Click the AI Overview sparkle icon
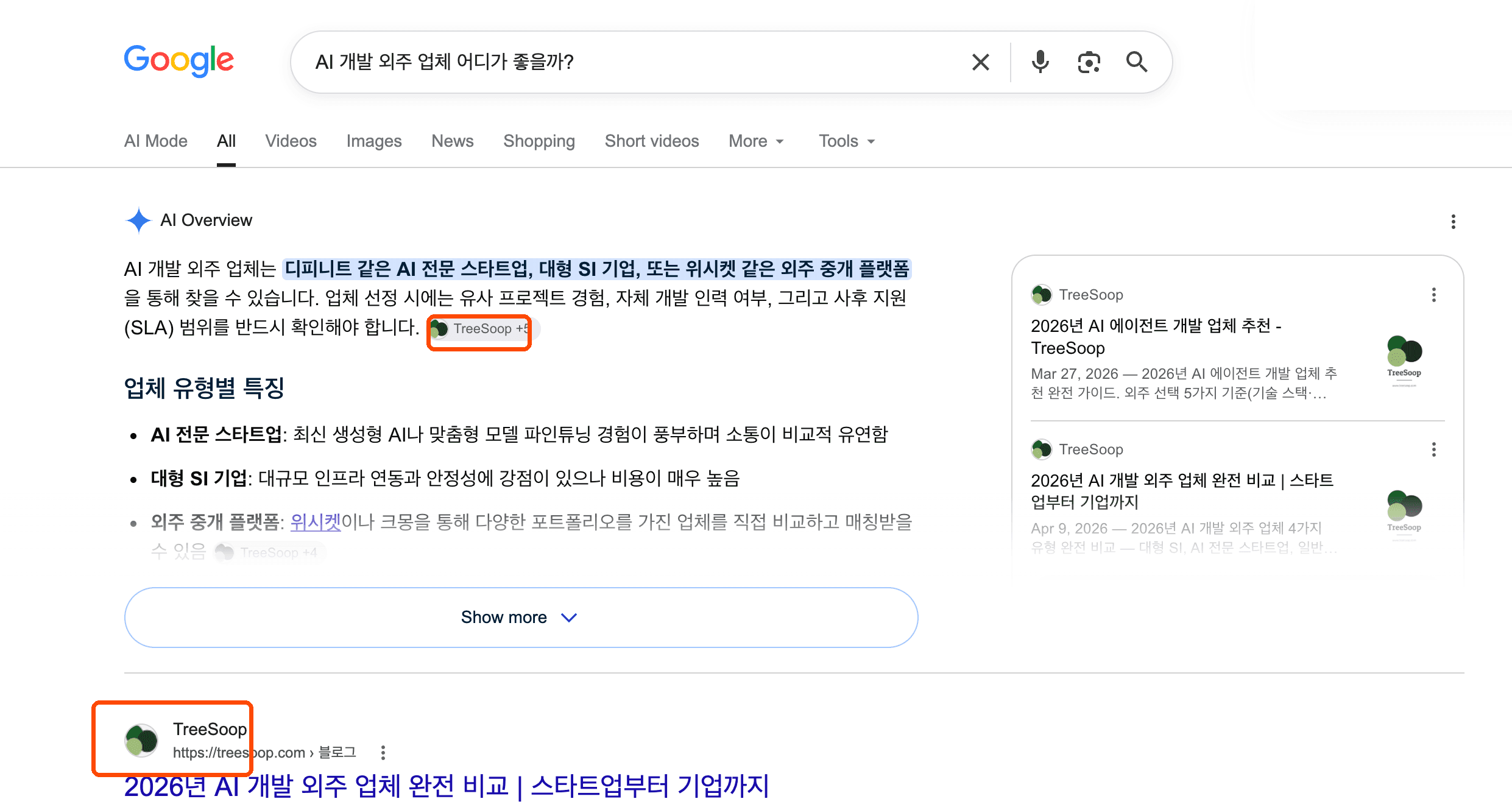 tap(138, 220)
